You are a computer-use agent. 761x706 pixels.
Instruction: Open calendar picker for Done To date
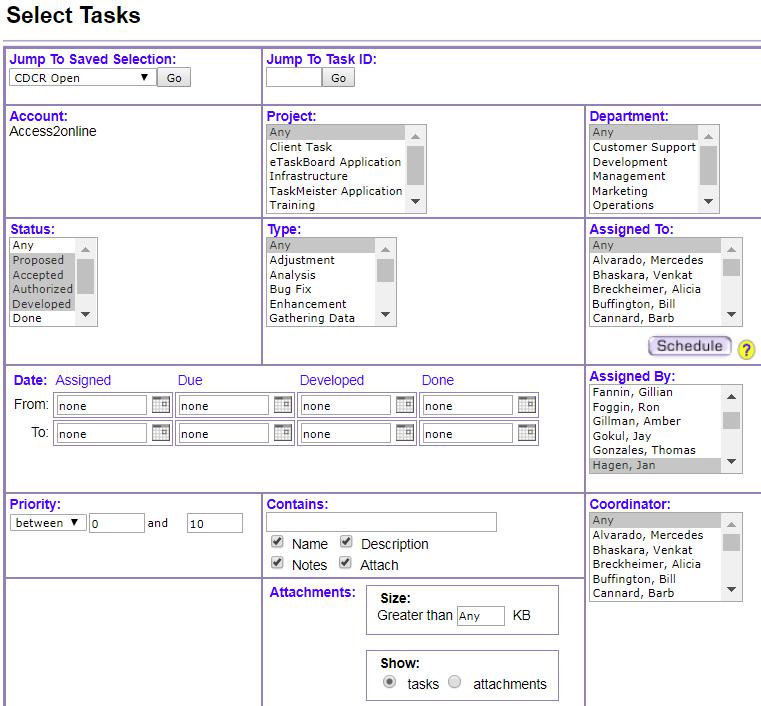pos(527,433)
